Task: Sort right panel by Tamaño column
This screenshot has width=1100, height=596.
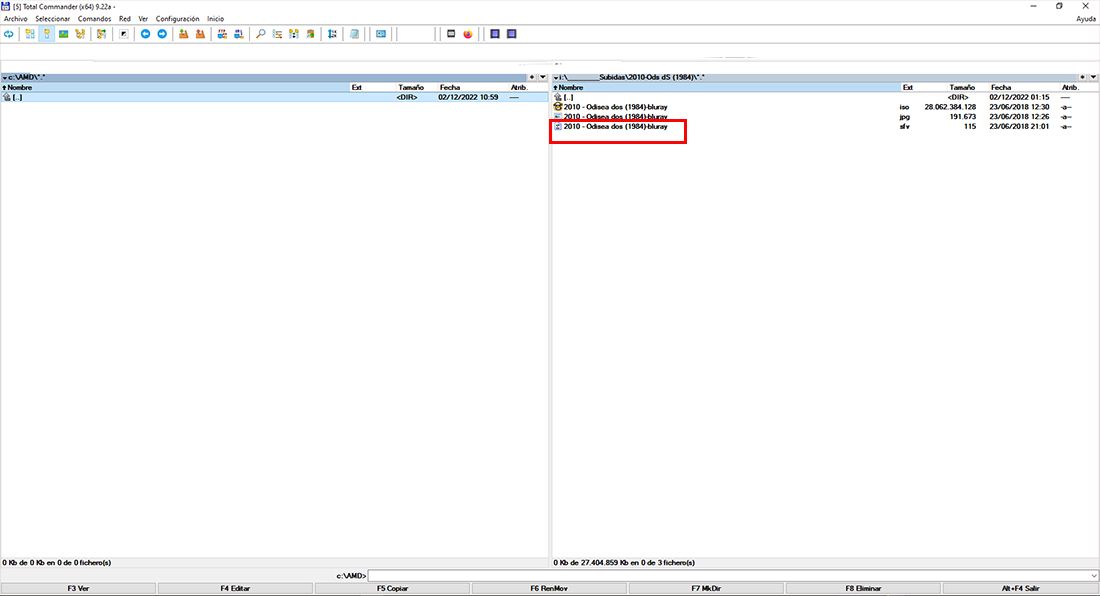Action: click(x=962, y=88)
